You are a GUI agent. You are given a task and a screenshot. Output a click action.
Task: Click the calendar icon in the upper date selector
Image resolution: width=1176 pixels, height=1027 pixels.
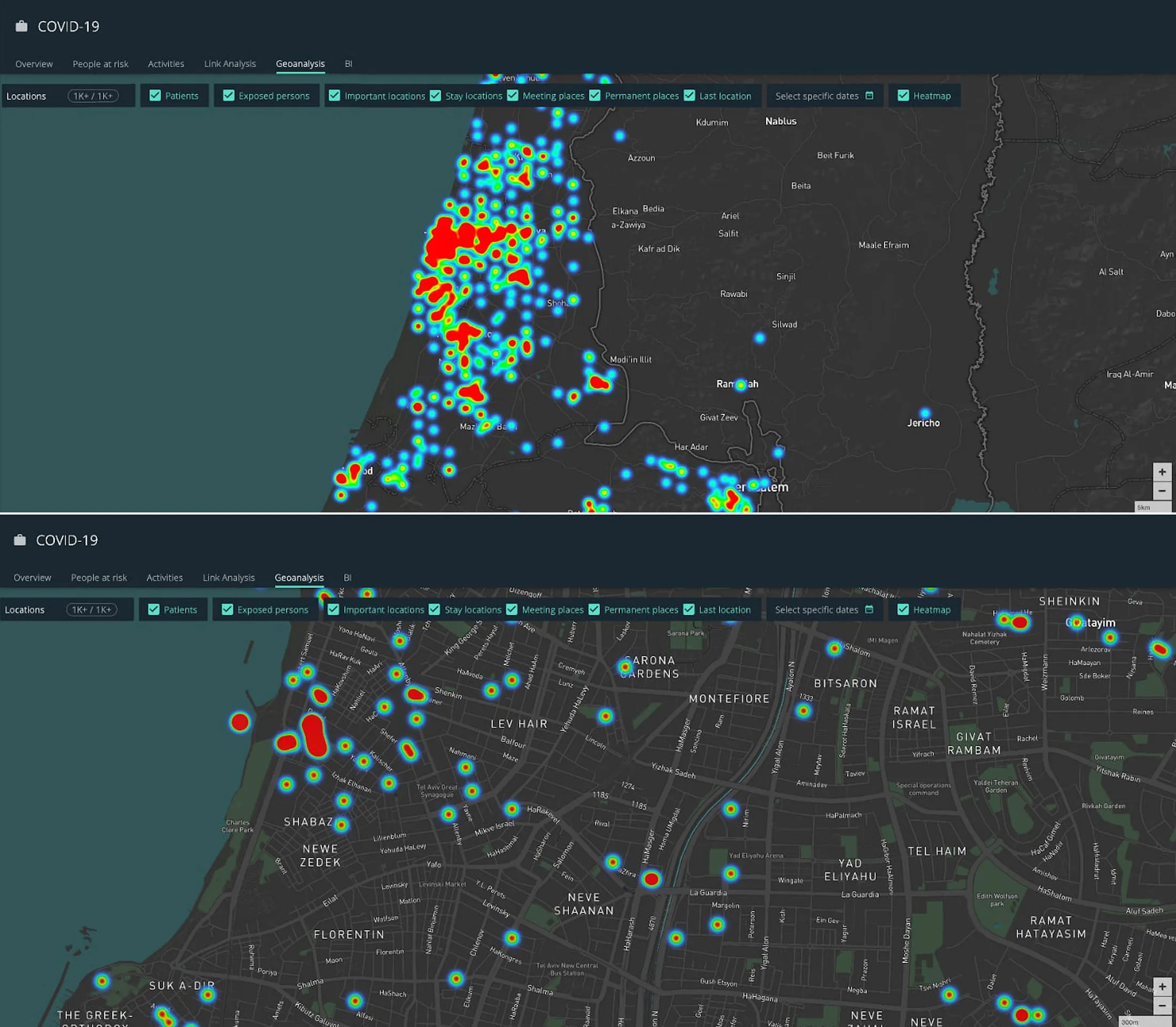click(x=869, y=96)
